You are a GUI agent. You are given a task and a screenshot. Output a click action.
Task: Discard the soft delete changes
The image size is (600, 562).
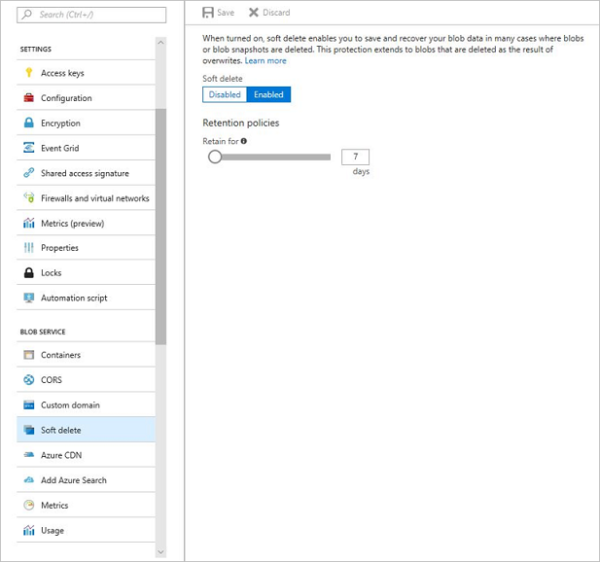click(269, 13)
